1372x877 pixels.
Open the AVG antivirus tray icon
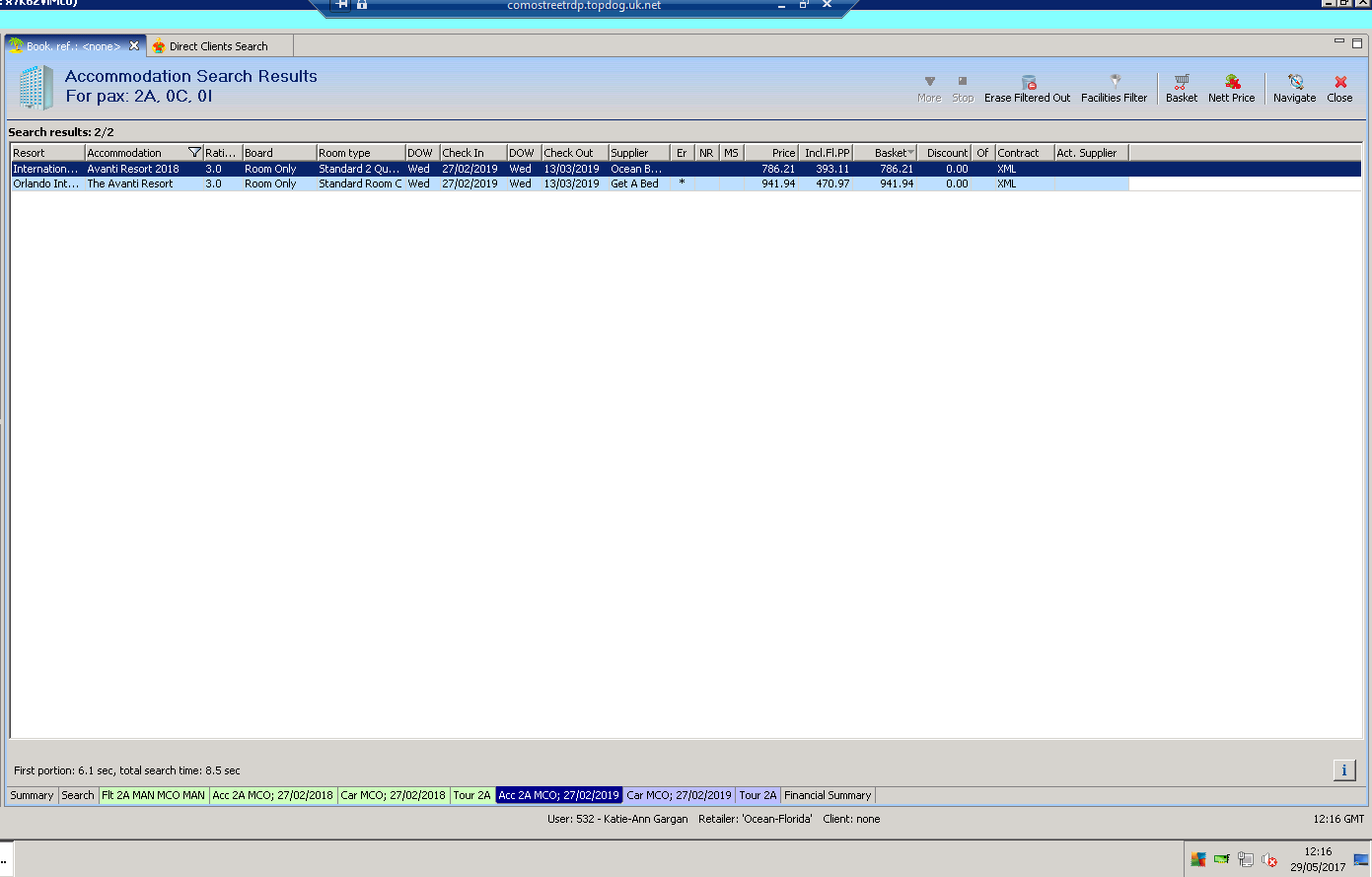pos(1198,859)
